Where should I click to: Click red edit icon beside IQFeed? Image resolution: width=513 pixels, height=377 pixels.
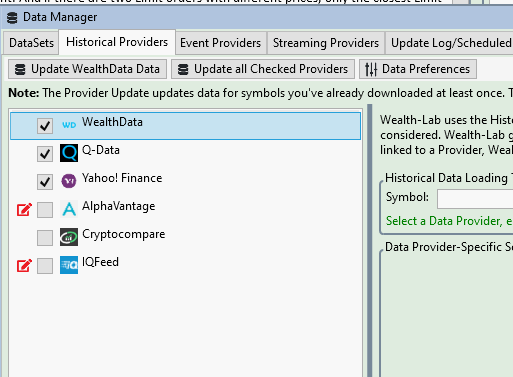click(24, 265)
